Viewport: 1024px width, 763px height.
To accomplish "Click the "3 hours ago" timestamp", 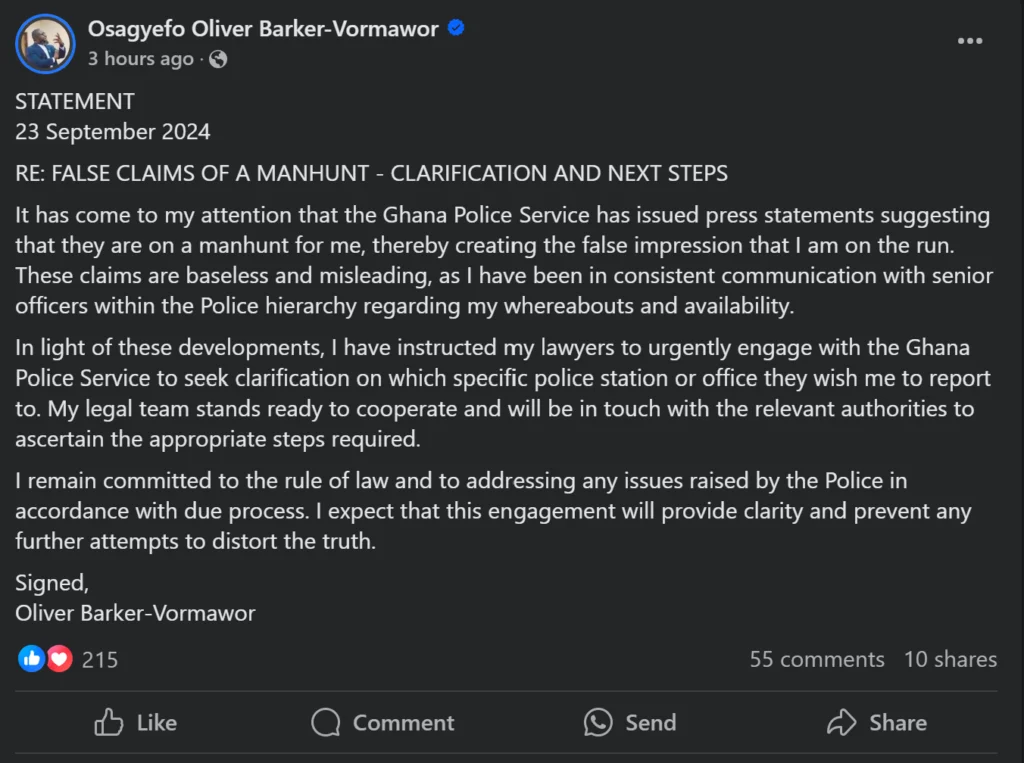I will click(140, 59).
